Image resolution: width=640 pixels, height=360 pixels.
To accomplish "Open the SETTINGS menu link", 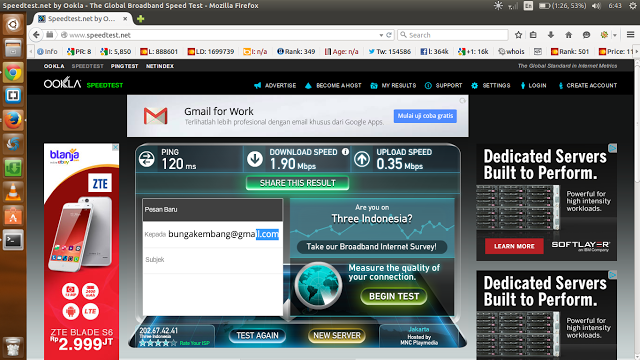I will (x=491, y=86).
